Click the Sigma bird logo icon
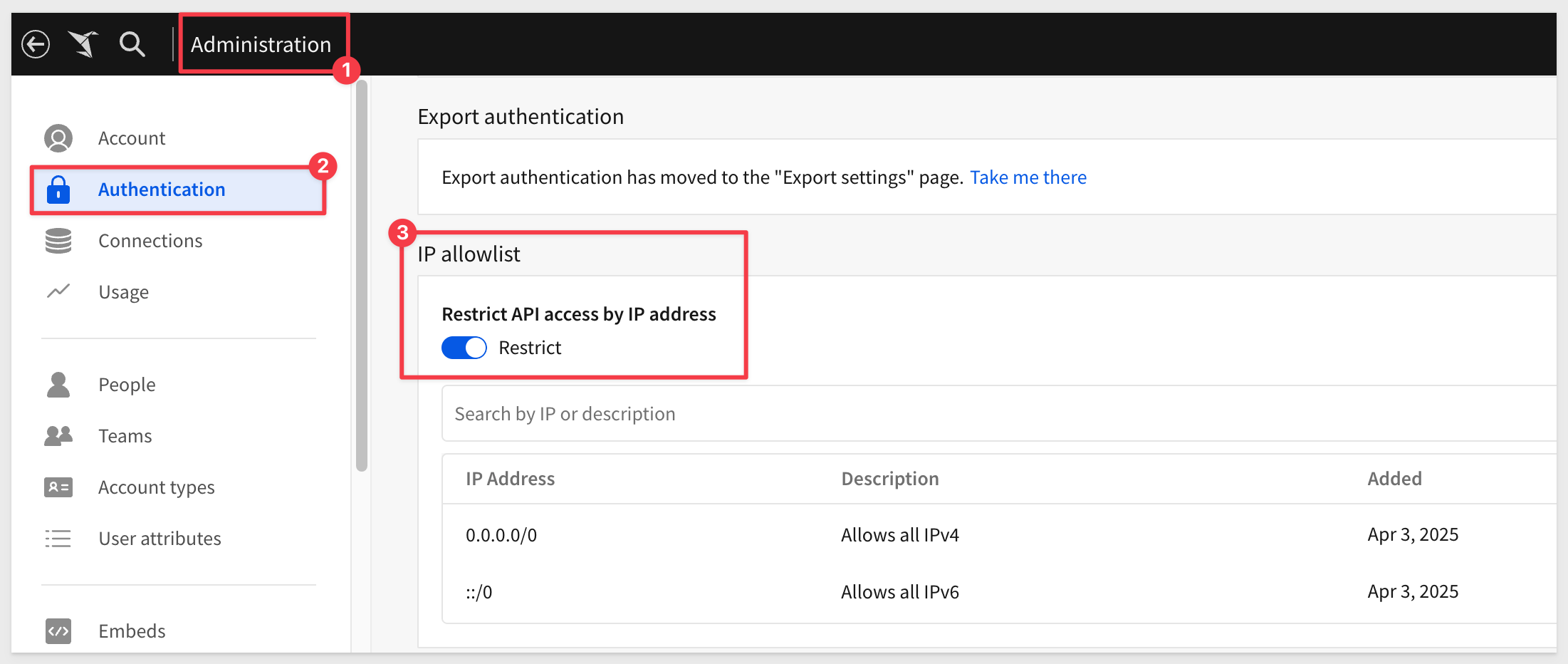 click(x=83, y=44)
